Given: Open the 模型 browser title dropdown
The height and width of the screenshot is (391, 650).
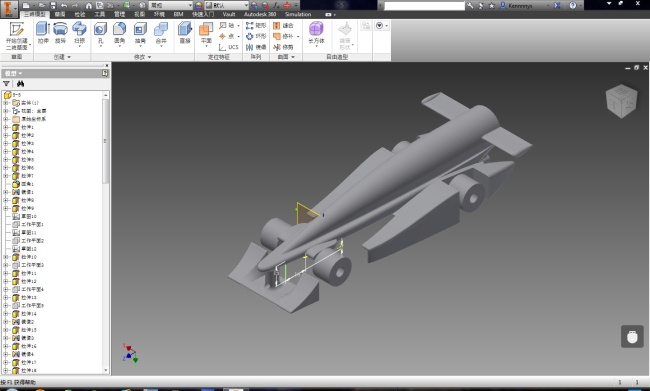Looking at the screenshot, I should coord(13,73).
